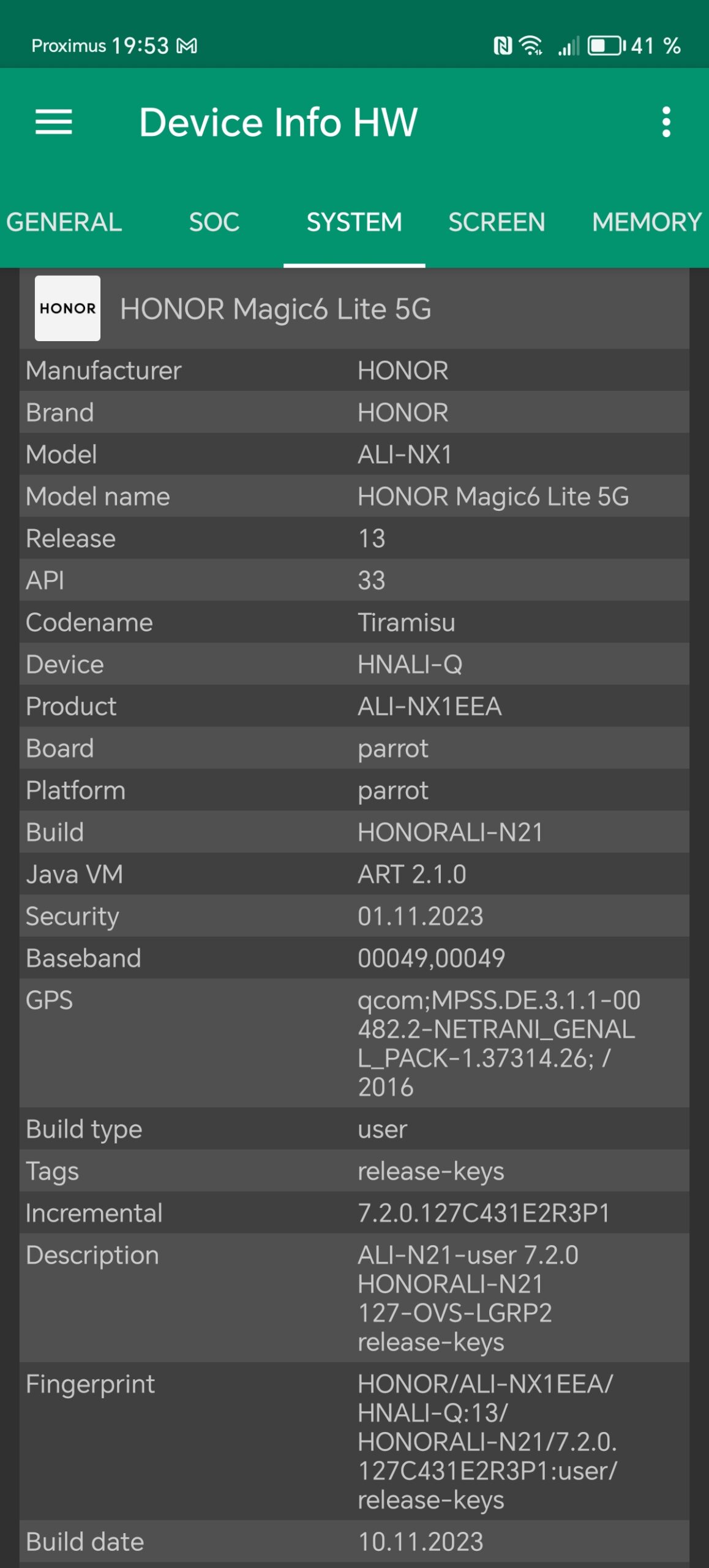Screen dimensions: 709x1568
Task: Tap the Security patch date 01.11.2023
Action: [421, 916]
